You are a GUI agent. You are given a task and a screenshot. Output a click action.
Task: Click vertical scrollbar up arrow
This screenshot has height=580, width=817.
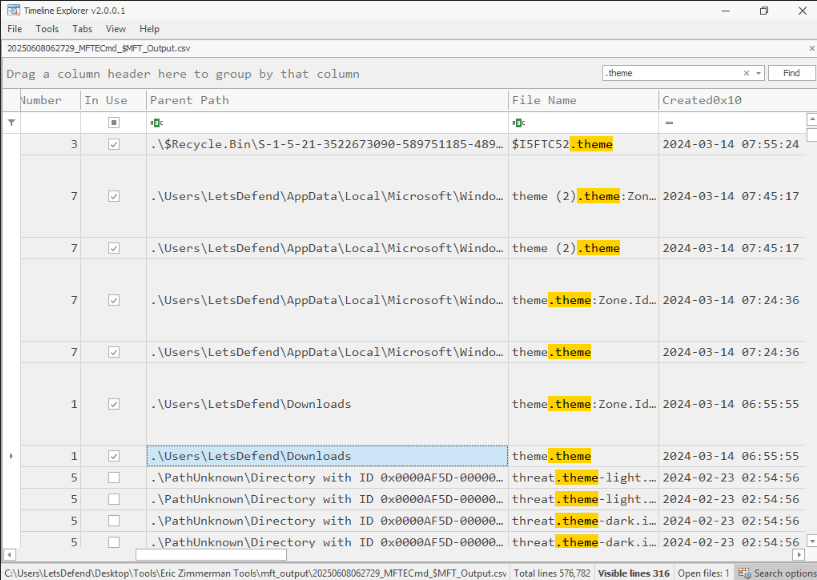coord(811,119)
